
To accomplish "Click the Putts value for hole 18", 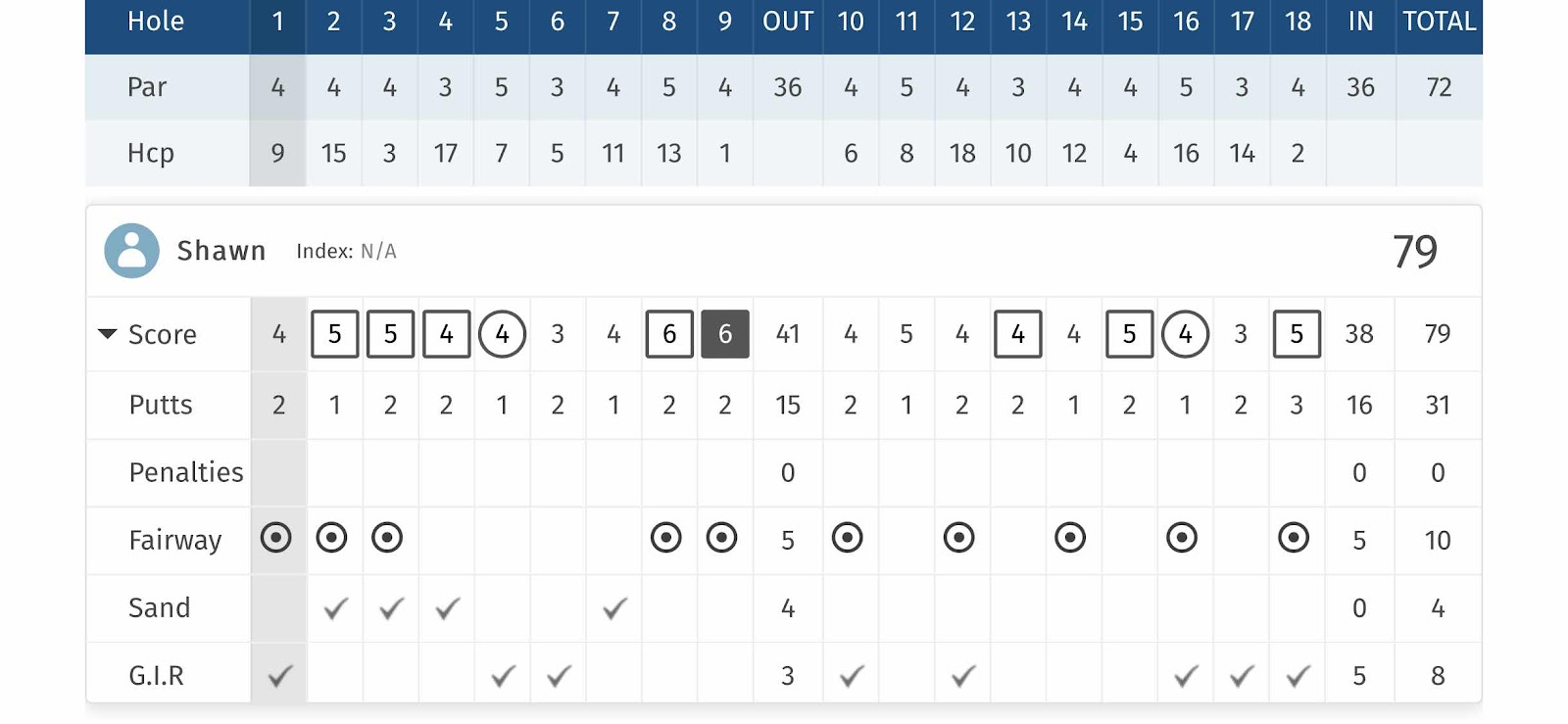I will click(x=1297, y=405).
